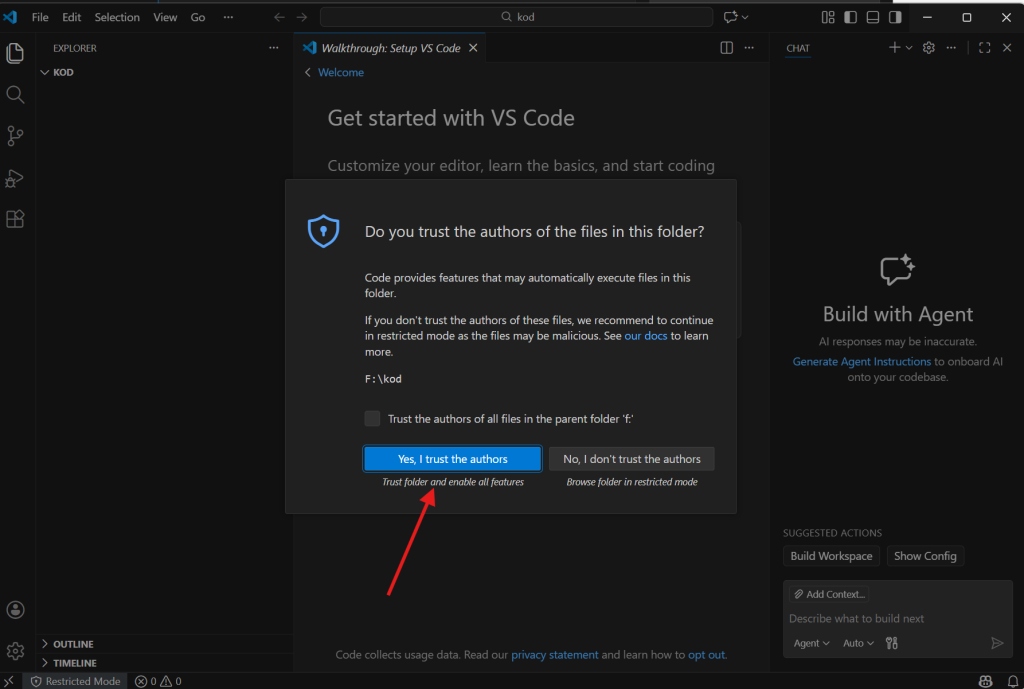Expand the TIMELINE section
Image resolution: width=1024 pixels, height=689 pixels.
click(74, 663)
